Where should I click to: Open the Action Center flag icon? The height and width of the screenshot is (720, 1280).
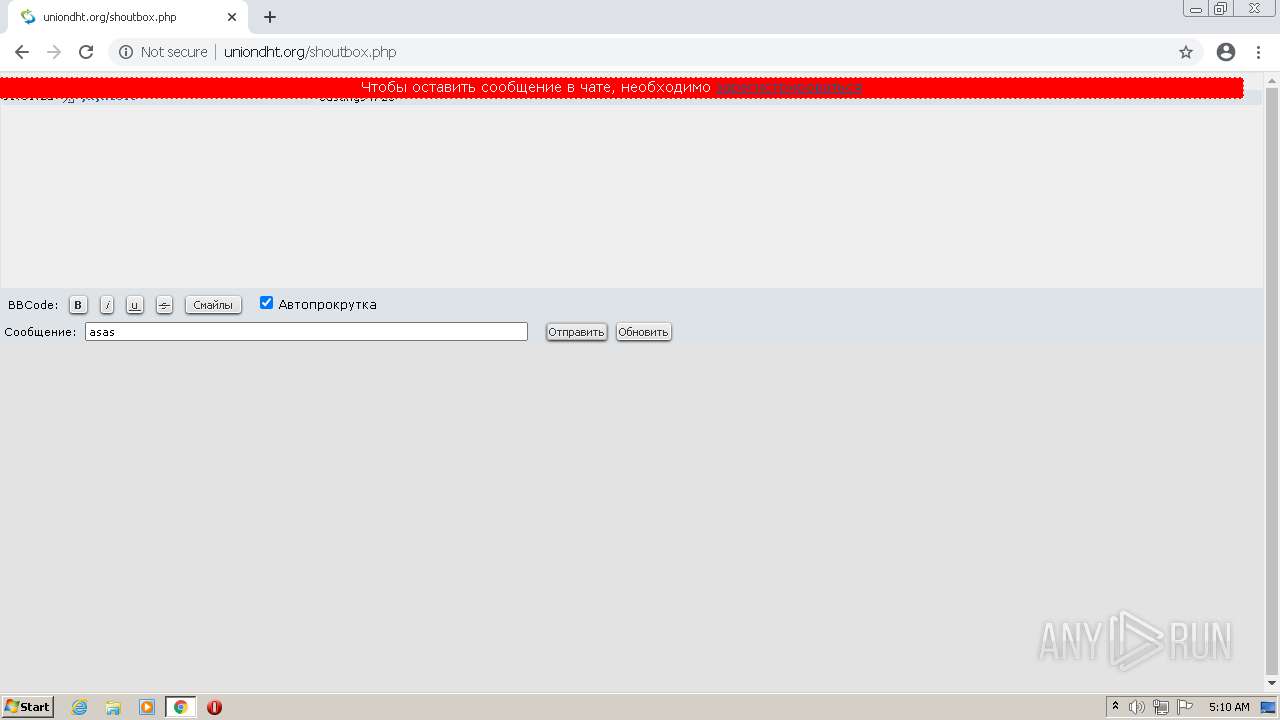coord(1185,707)
